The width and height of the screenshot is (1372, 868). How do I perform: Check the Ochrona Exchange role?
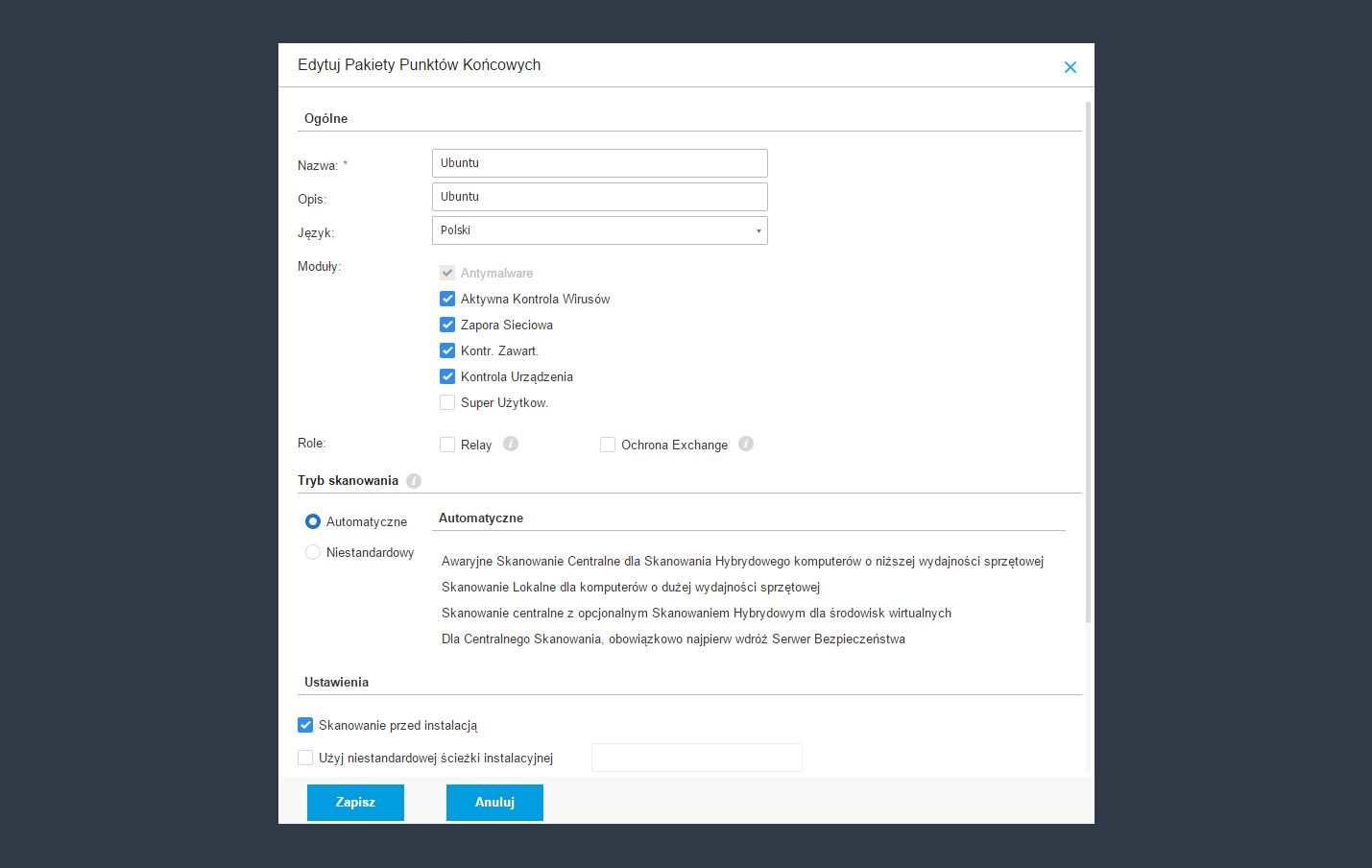click(608, 445)
